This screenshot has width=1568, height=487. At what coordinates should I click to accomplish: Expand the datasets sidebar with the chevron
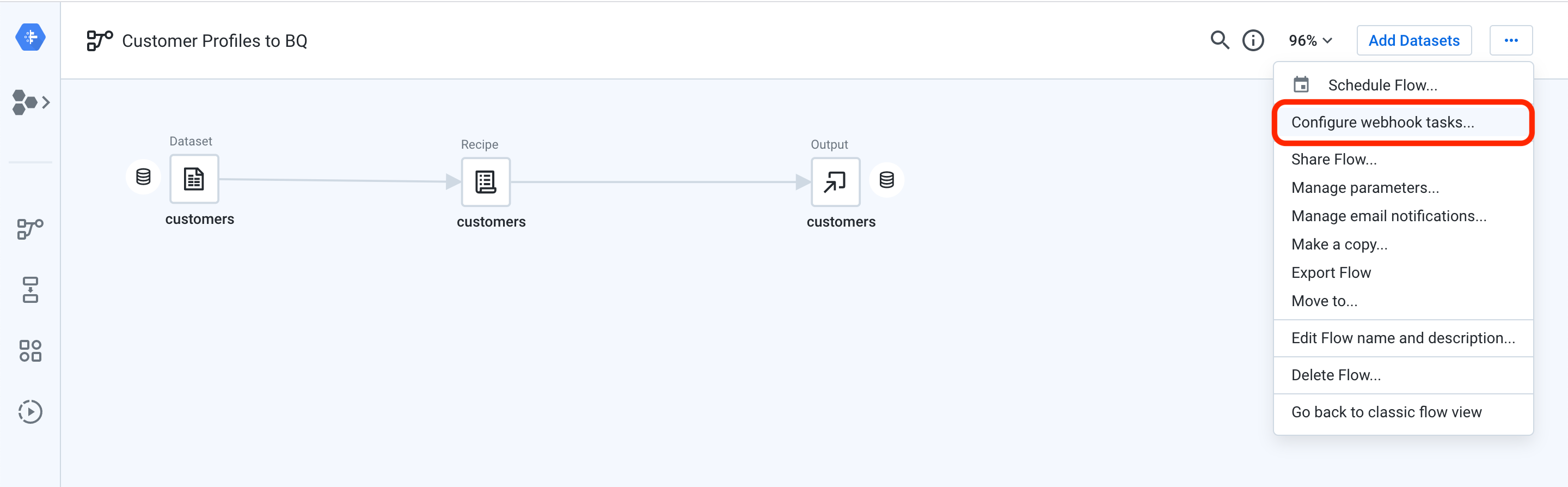point(47,102)
